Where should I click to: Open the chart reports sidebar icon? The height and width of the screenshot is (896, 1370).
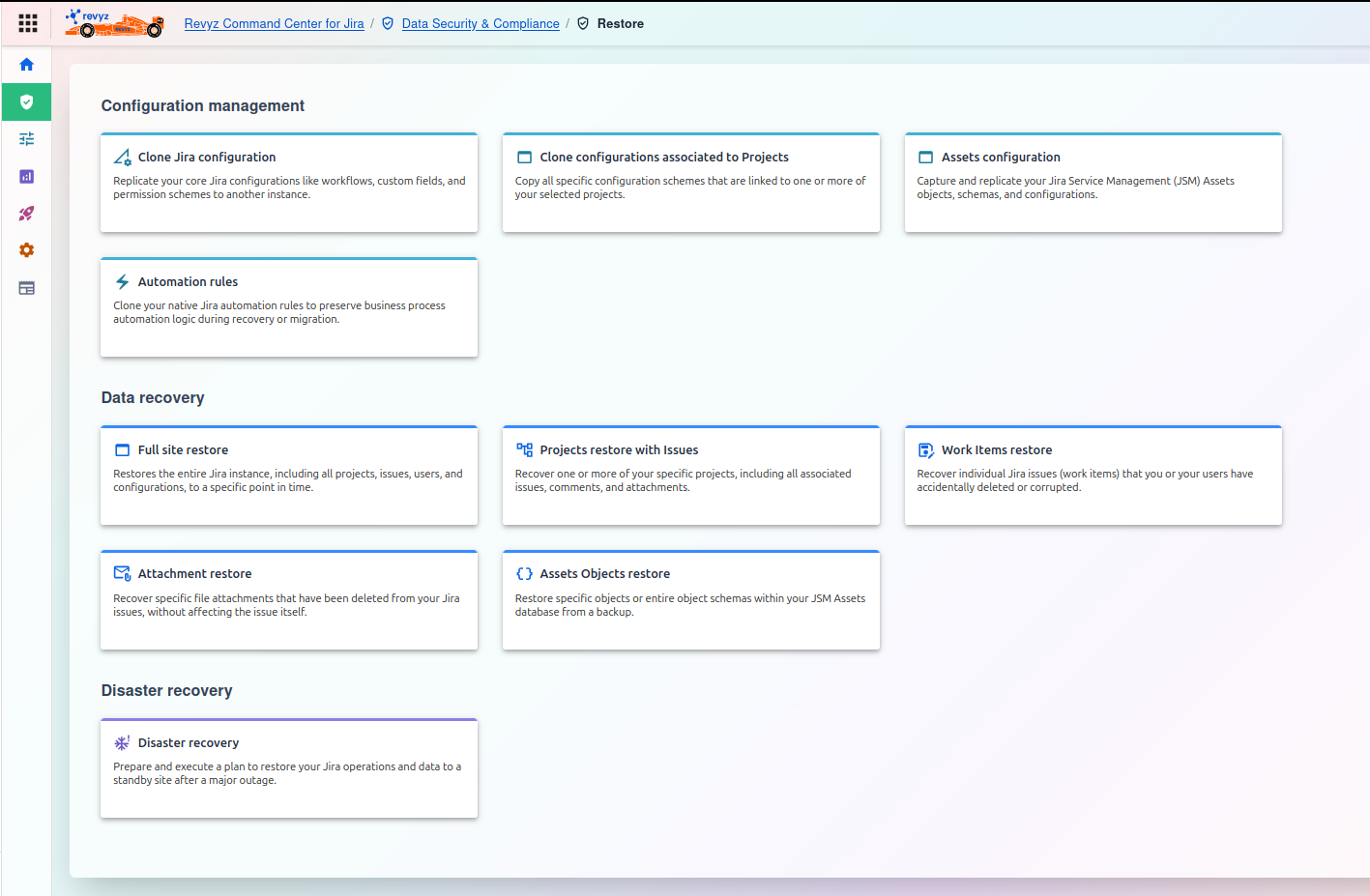[x=27, y=176]
